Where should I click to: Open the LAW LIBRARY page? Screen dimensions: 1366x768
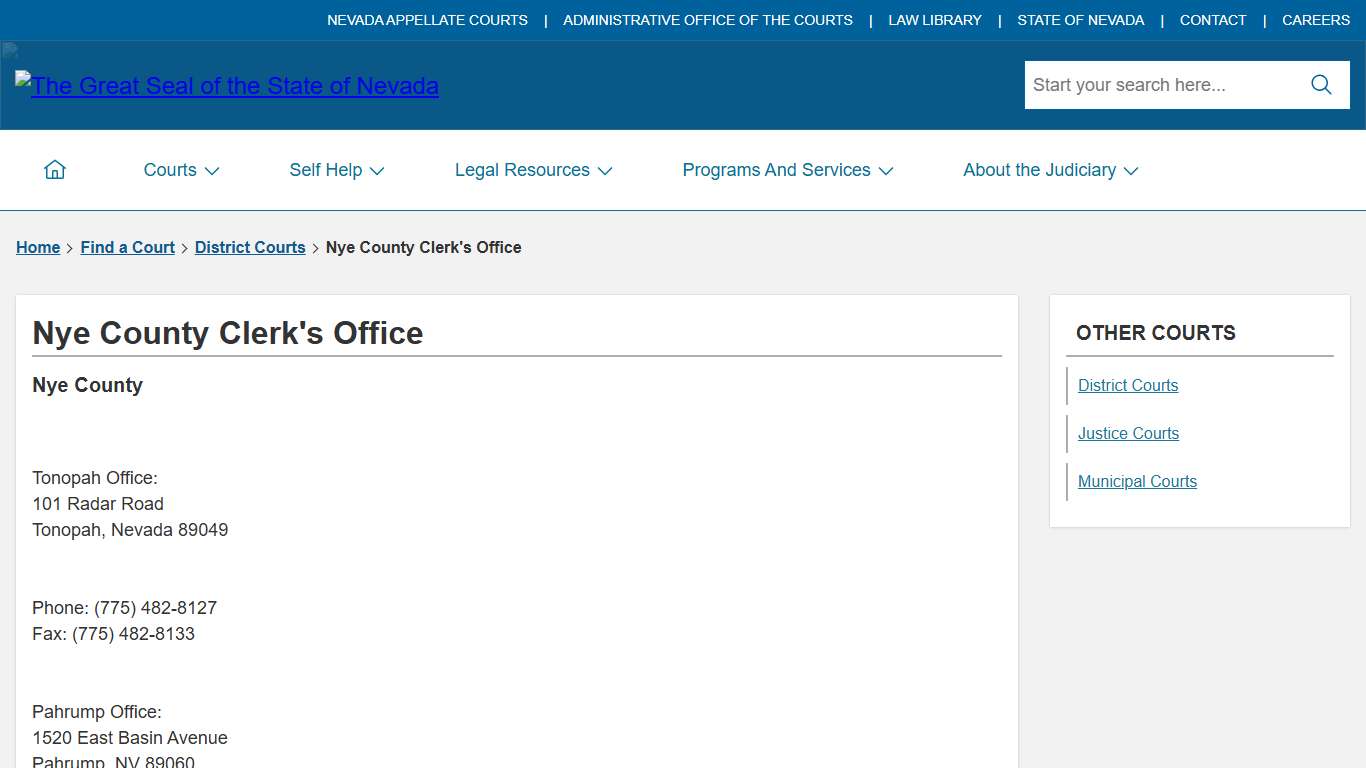tap(934, 20)
